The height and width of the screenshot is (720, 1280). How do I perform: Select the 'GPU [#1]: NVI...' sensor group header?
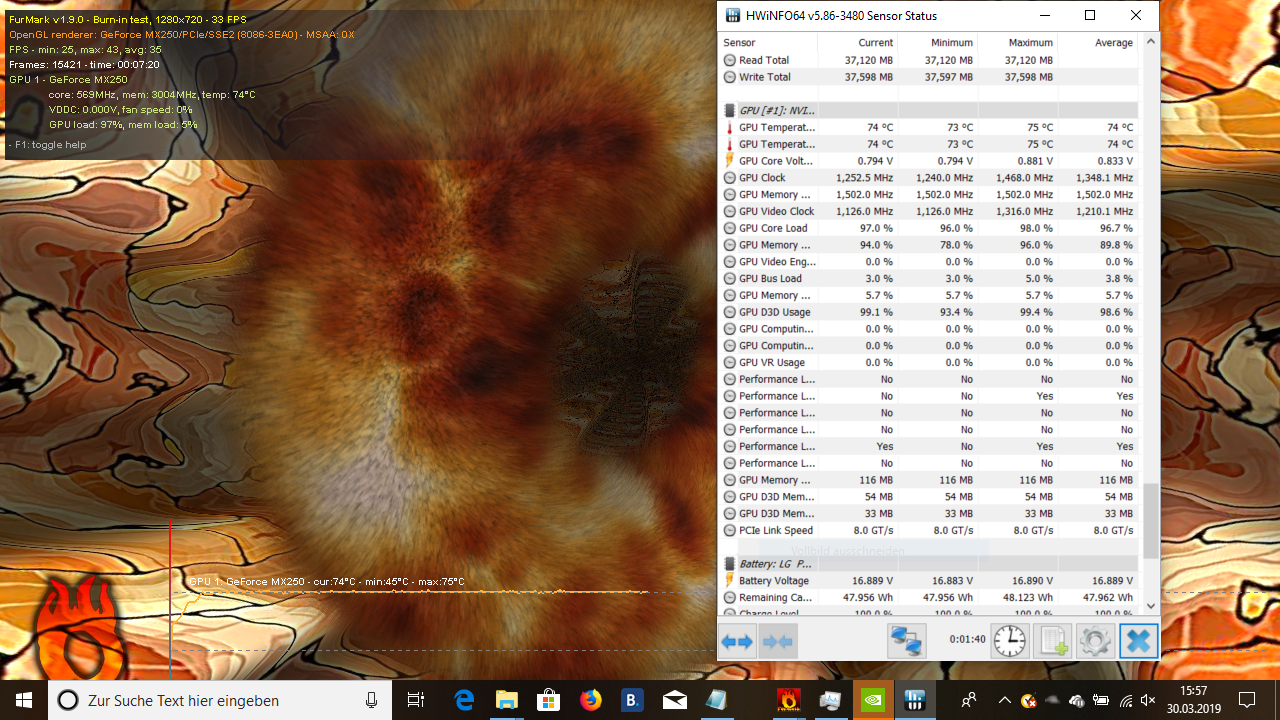click(929, 110)
